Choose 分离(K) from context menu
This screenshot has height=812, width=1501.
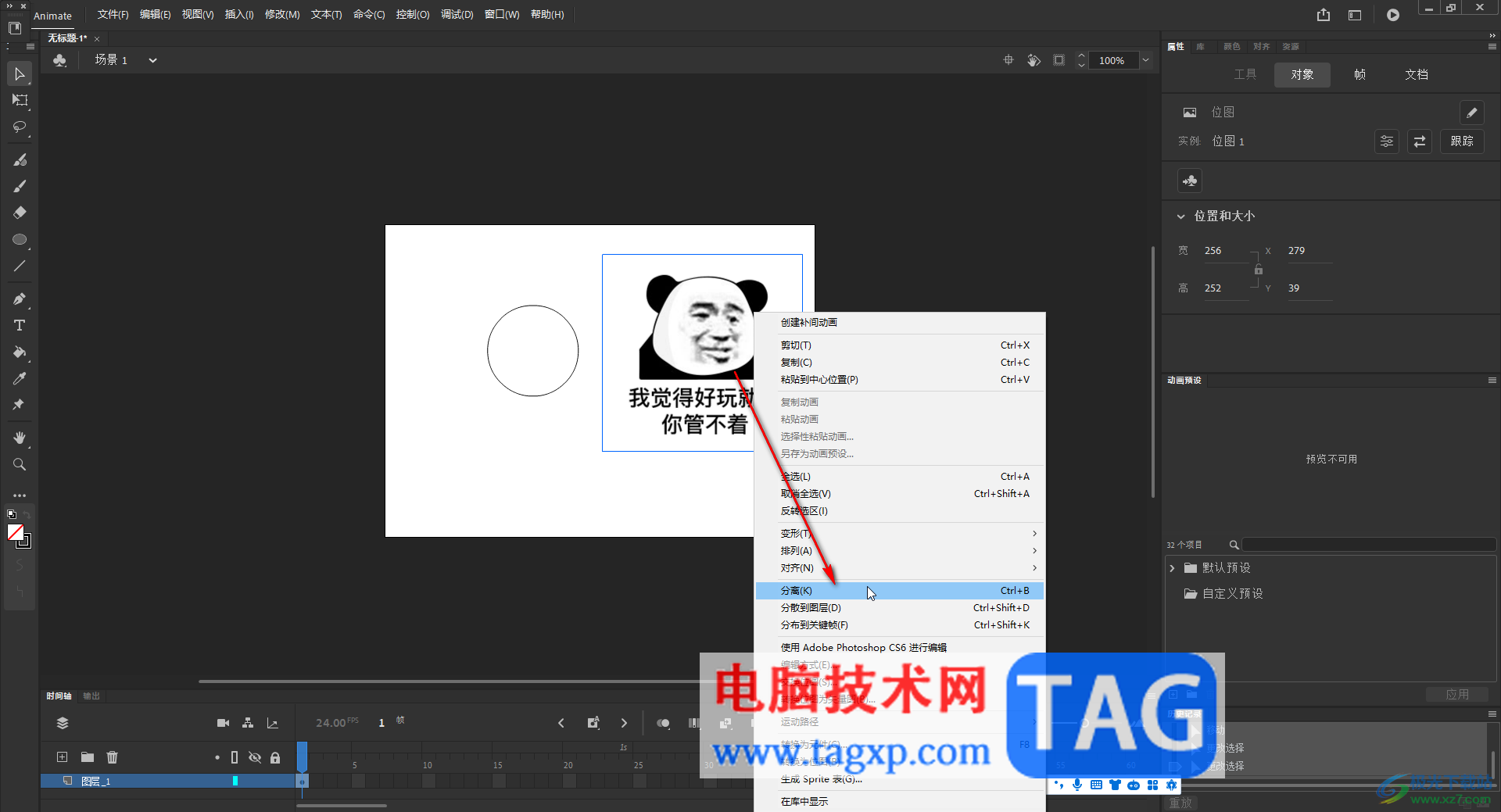pyautogui.click(x=899, y=591)
